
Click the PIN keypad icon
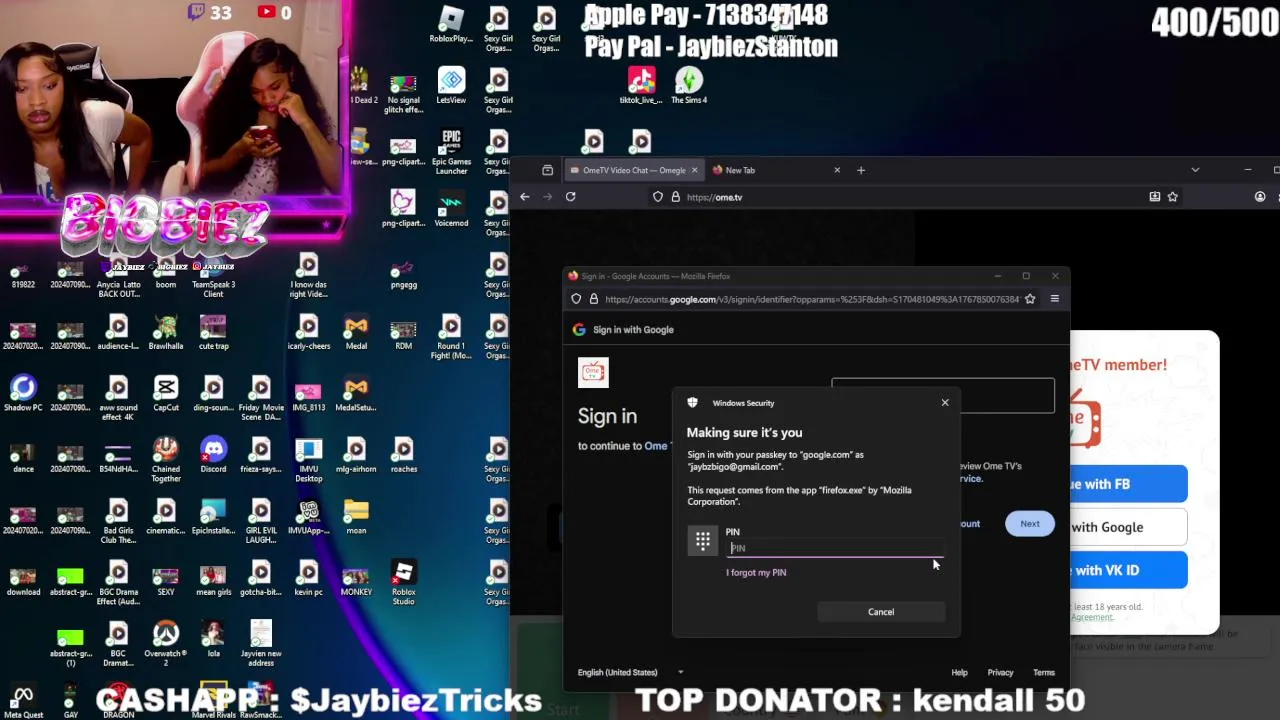tap(703, 541)
